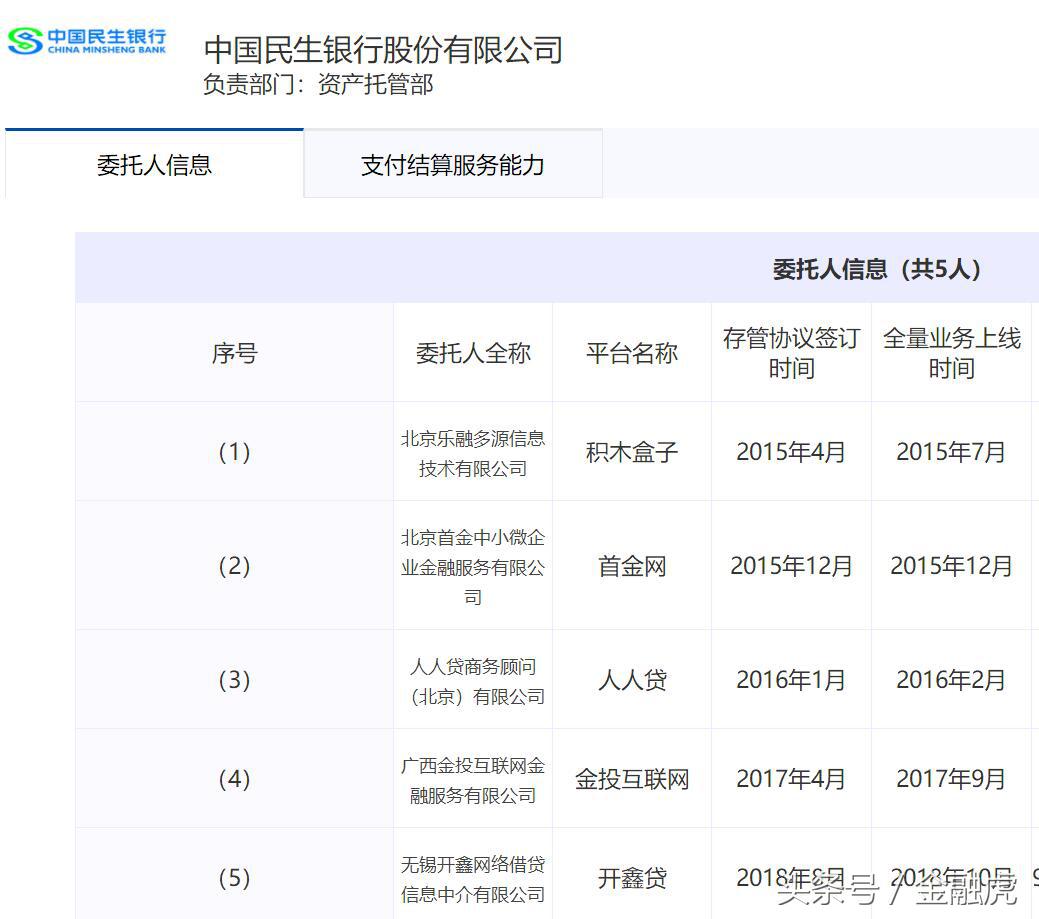The image size is (1039, 919).
Task: Click the 平台名称 column header
Action: (x=632, y=353)
